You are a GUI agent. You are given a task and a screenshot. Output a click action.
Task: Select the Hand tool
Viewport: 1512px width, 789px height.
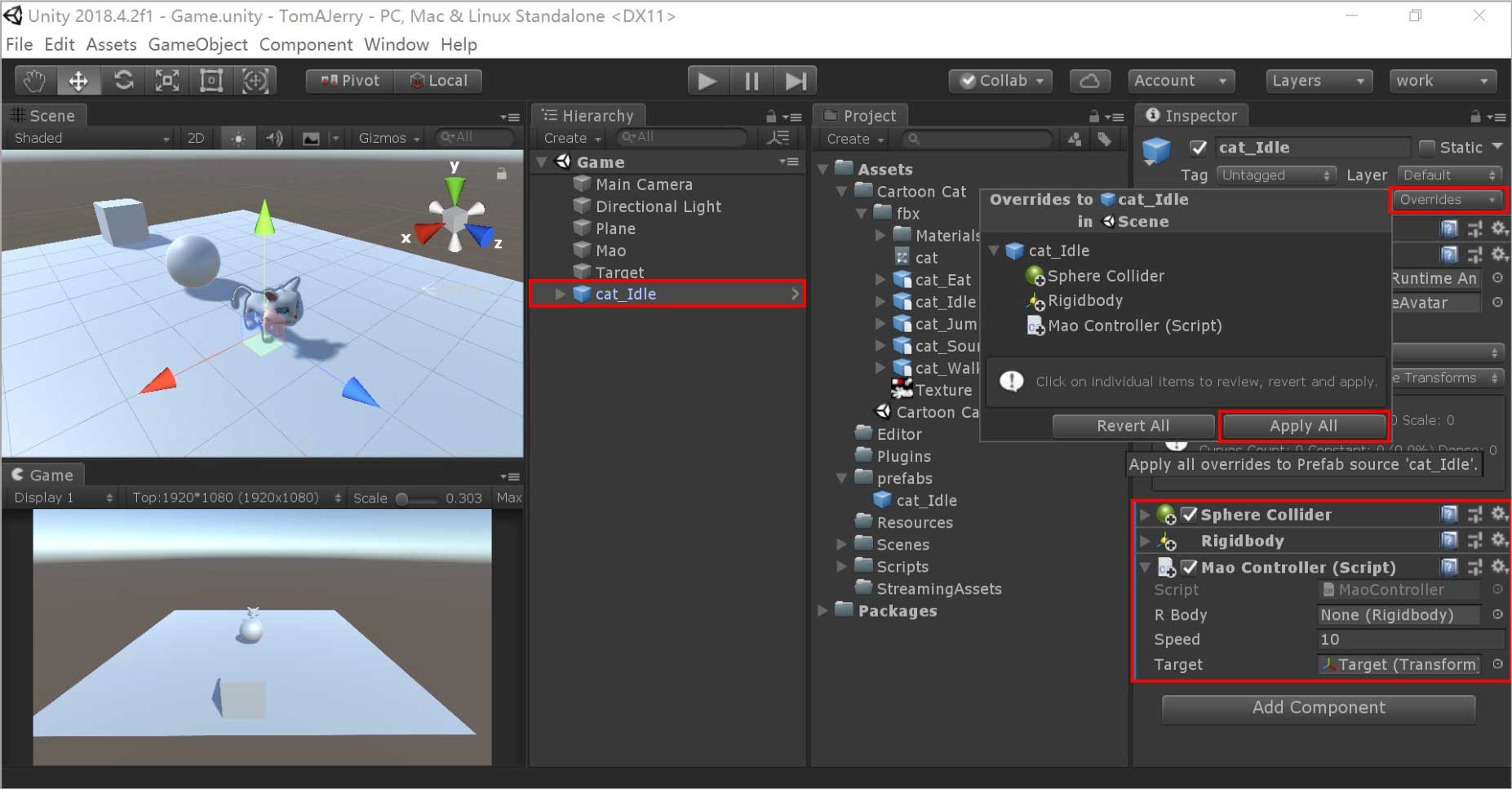34,81
